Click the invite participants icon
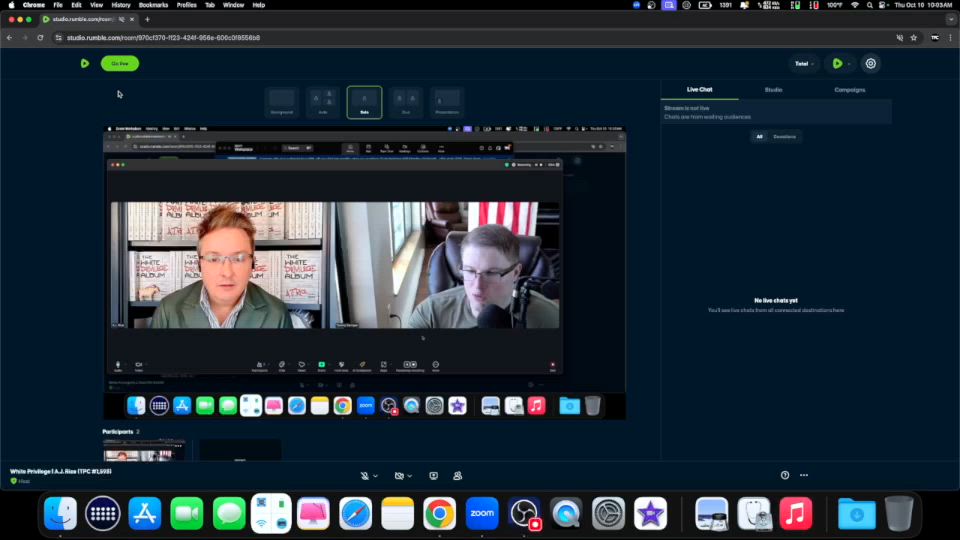Screen dimensions: 960x540 click(457, 476)
